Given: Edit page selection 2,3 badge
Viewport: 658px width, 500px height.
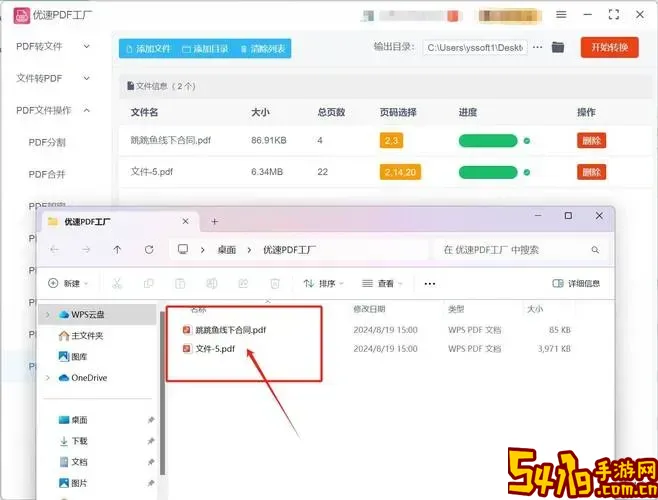Looking at the screenshot, I should coord(391,141).
